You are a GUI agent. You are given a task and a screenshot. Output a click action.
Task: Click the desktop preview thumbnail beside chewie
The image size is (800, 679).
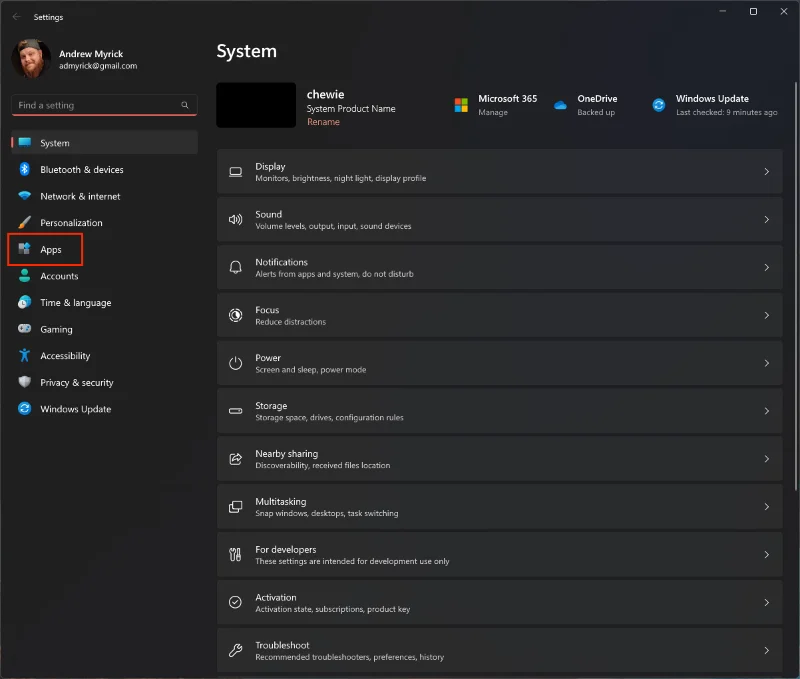click(256, 105)
